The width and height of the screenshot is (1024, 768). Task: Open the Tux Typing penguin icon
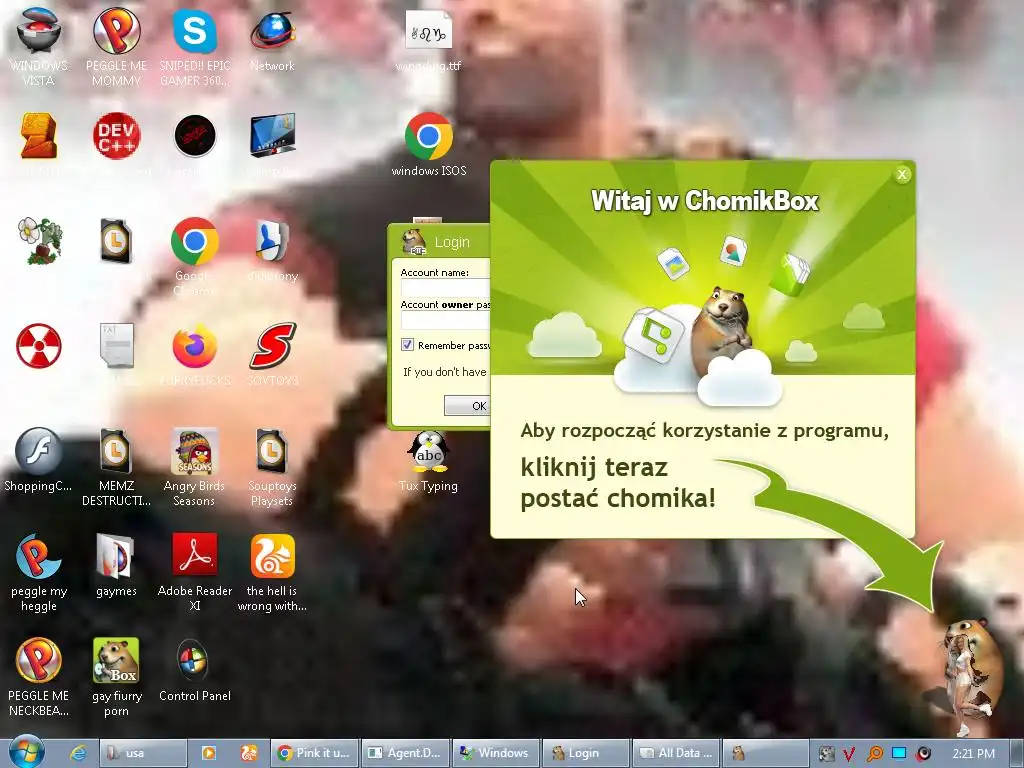pos(428,452)
